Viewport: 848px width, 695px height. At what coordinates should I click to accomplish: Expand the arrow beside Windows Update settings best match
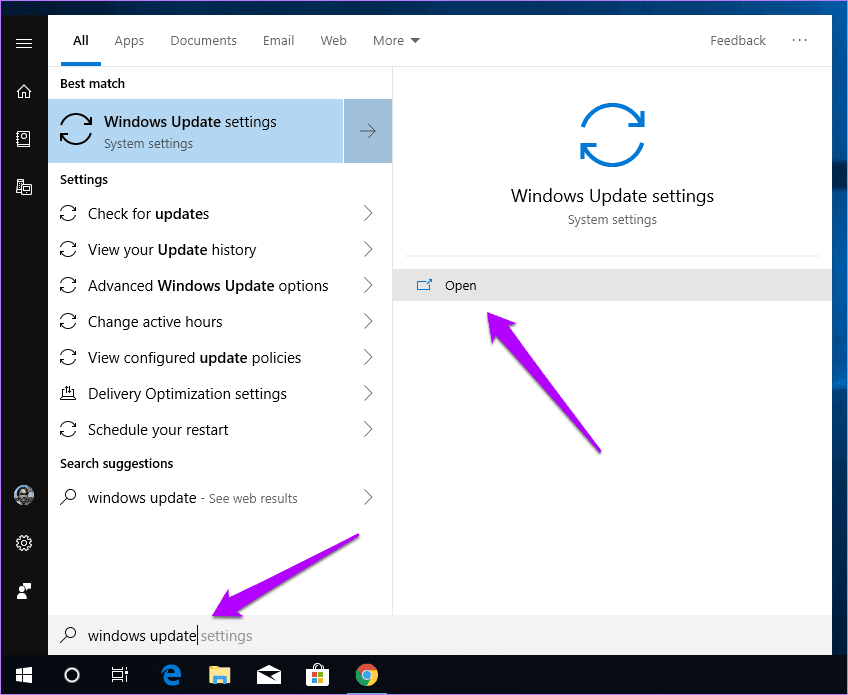tap(368, 131)
